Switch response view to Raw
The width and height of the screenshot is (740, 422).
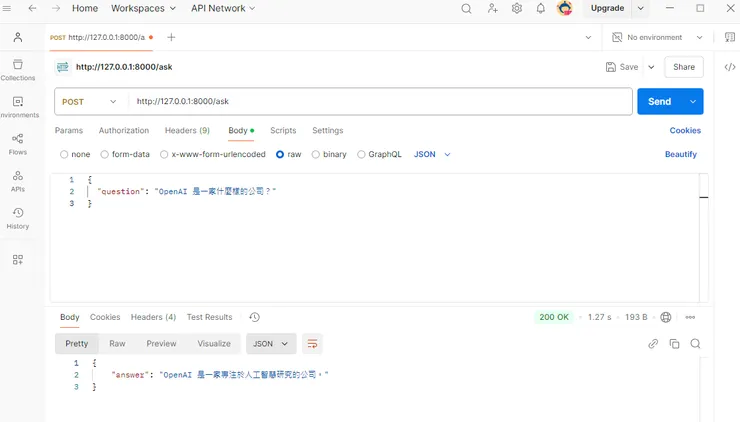[118, 344]
